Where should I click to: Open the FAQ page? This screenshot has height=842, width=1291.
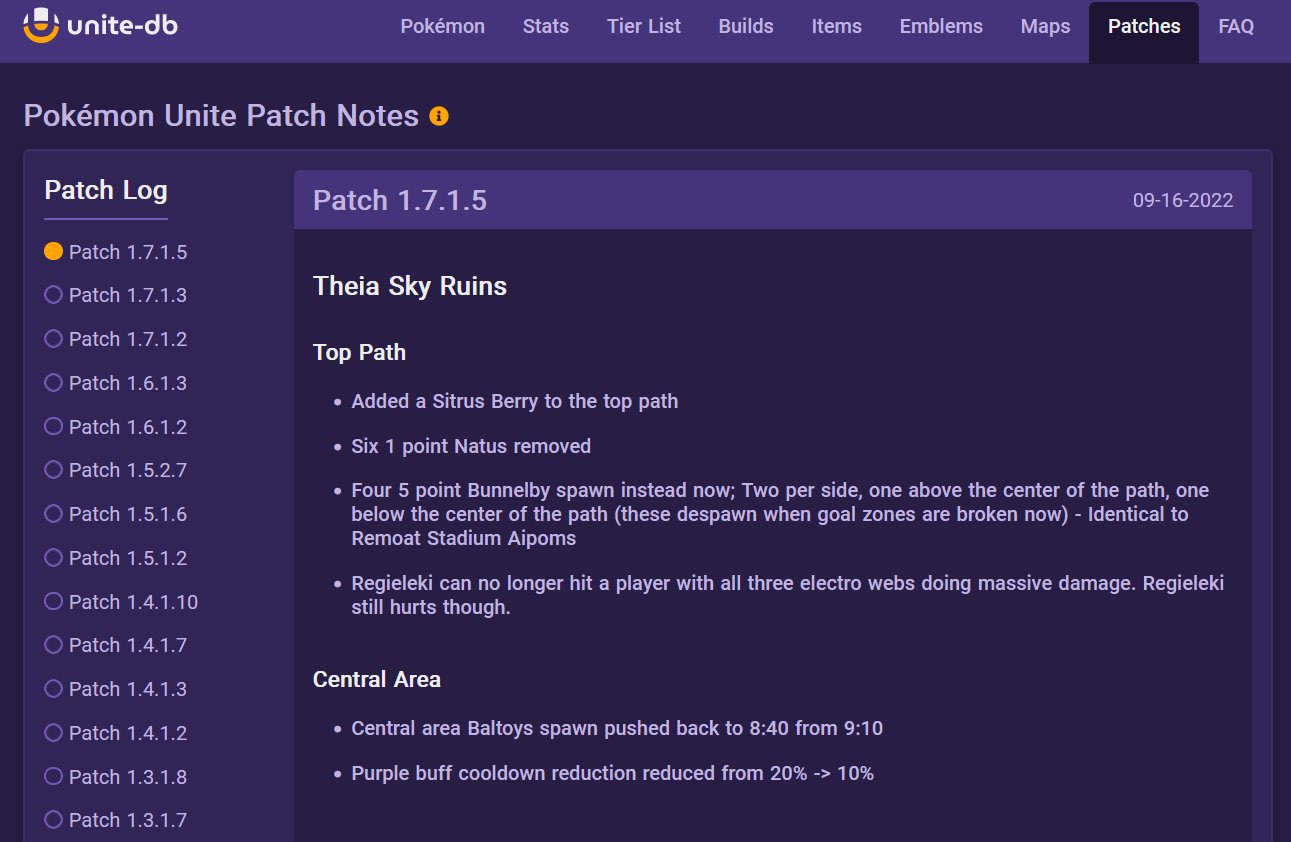(x=1236, y=27)
